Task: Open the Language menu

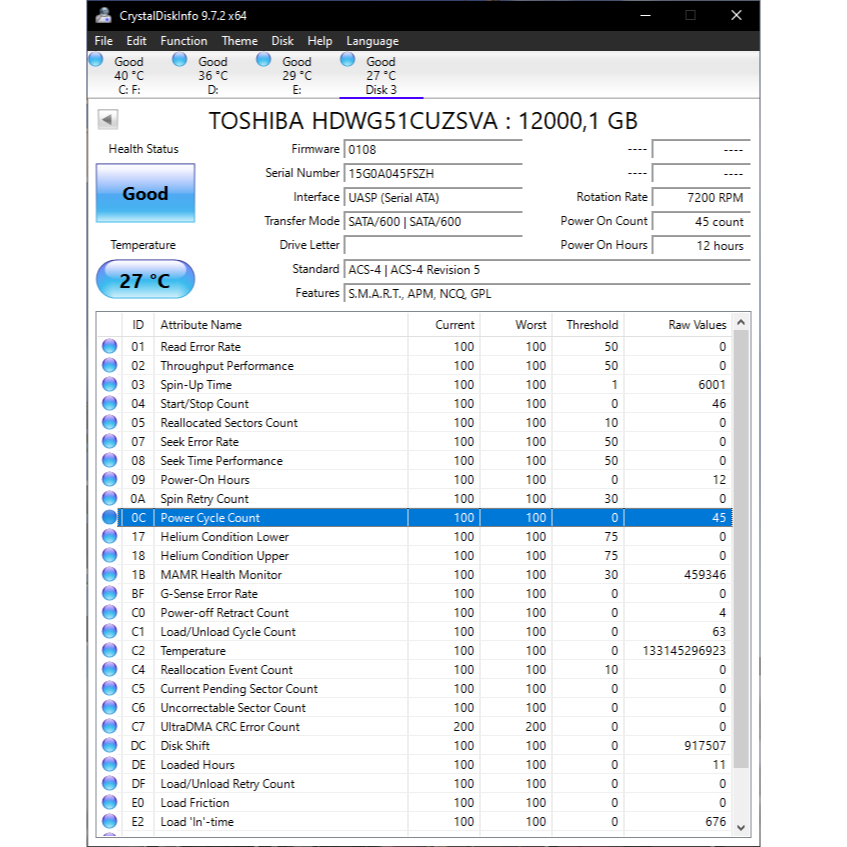Action: [372, 41]
